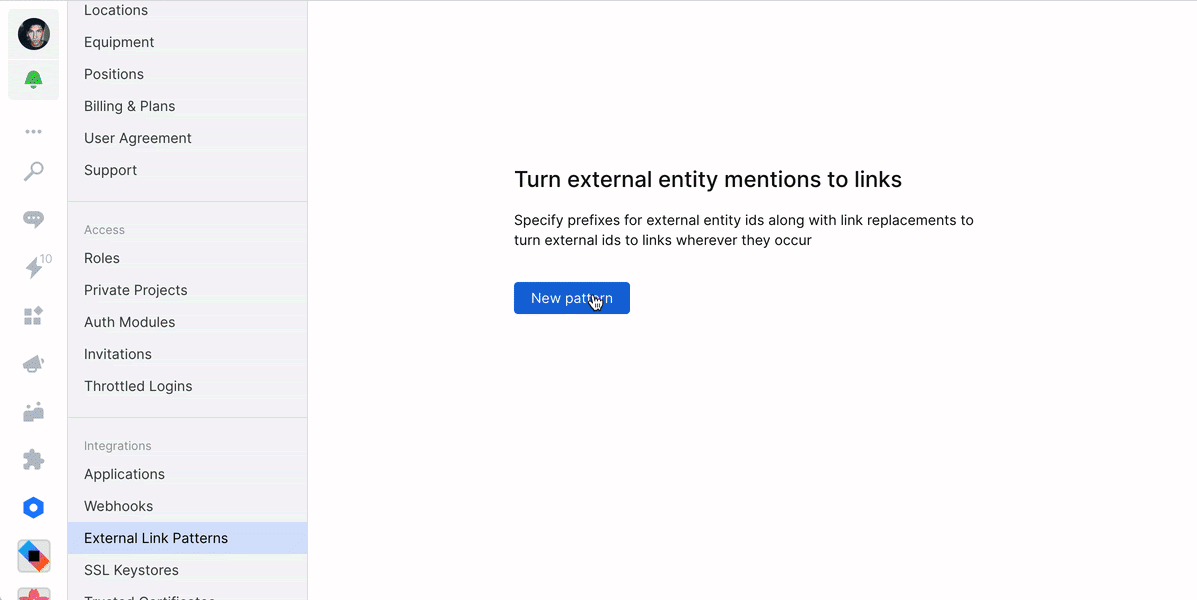Open Applications in Integrations
The height and width of the screenshot is (600, 1197).
pyautogui.click(x=124, y=474)
